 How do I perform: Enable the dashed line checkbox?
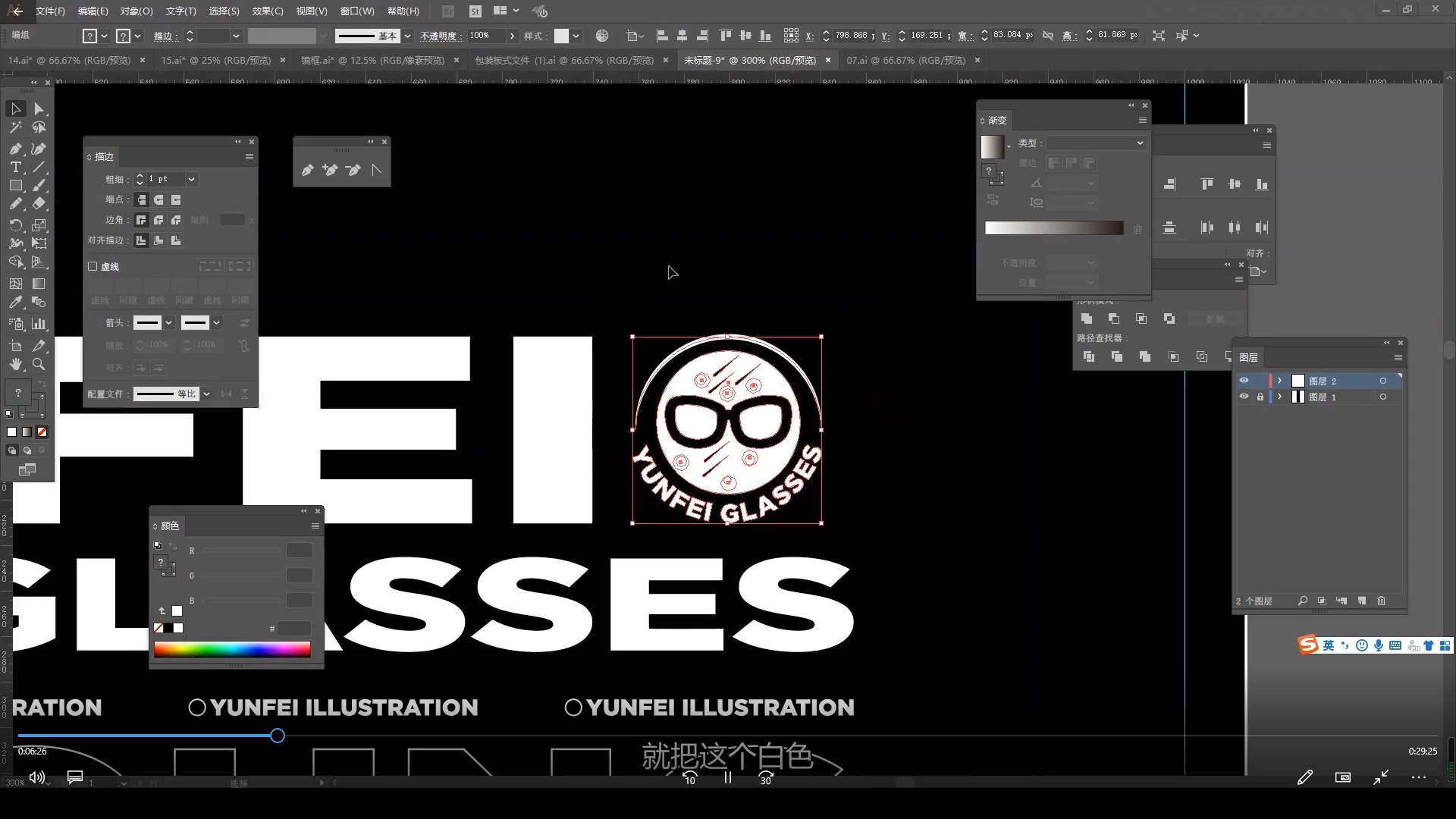[x=93, y=266]
